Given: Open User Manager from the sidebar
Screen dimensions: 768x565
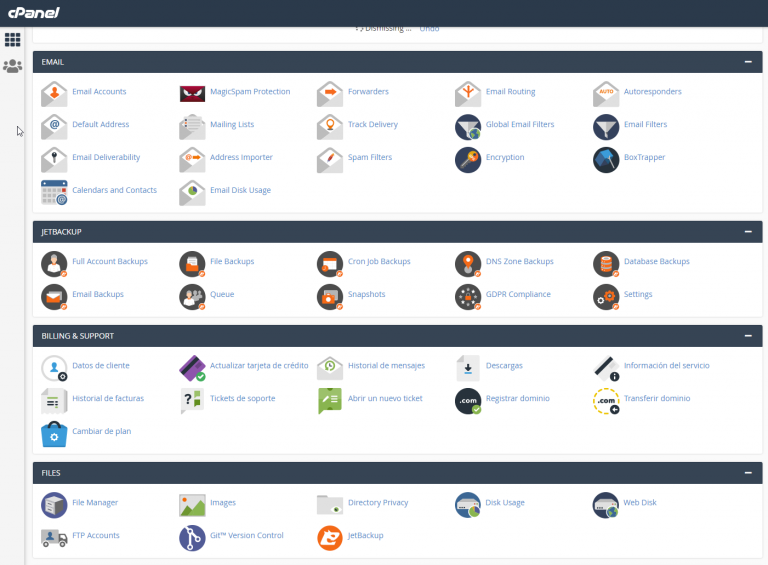Looking at the screenshot, I should pos(12,67).
